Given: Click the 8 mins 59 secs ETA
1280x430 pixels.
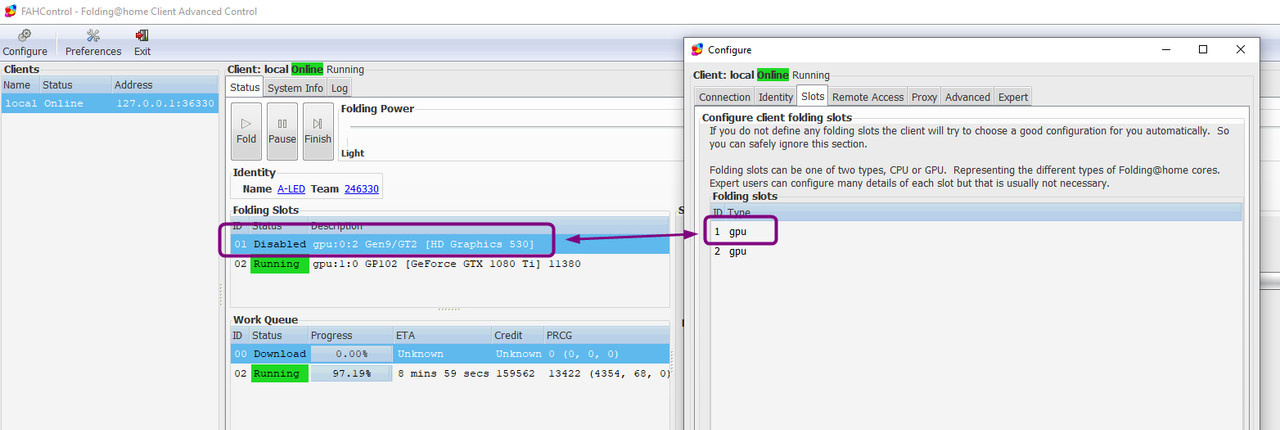Looking at the screenshot, I should 441,374.
